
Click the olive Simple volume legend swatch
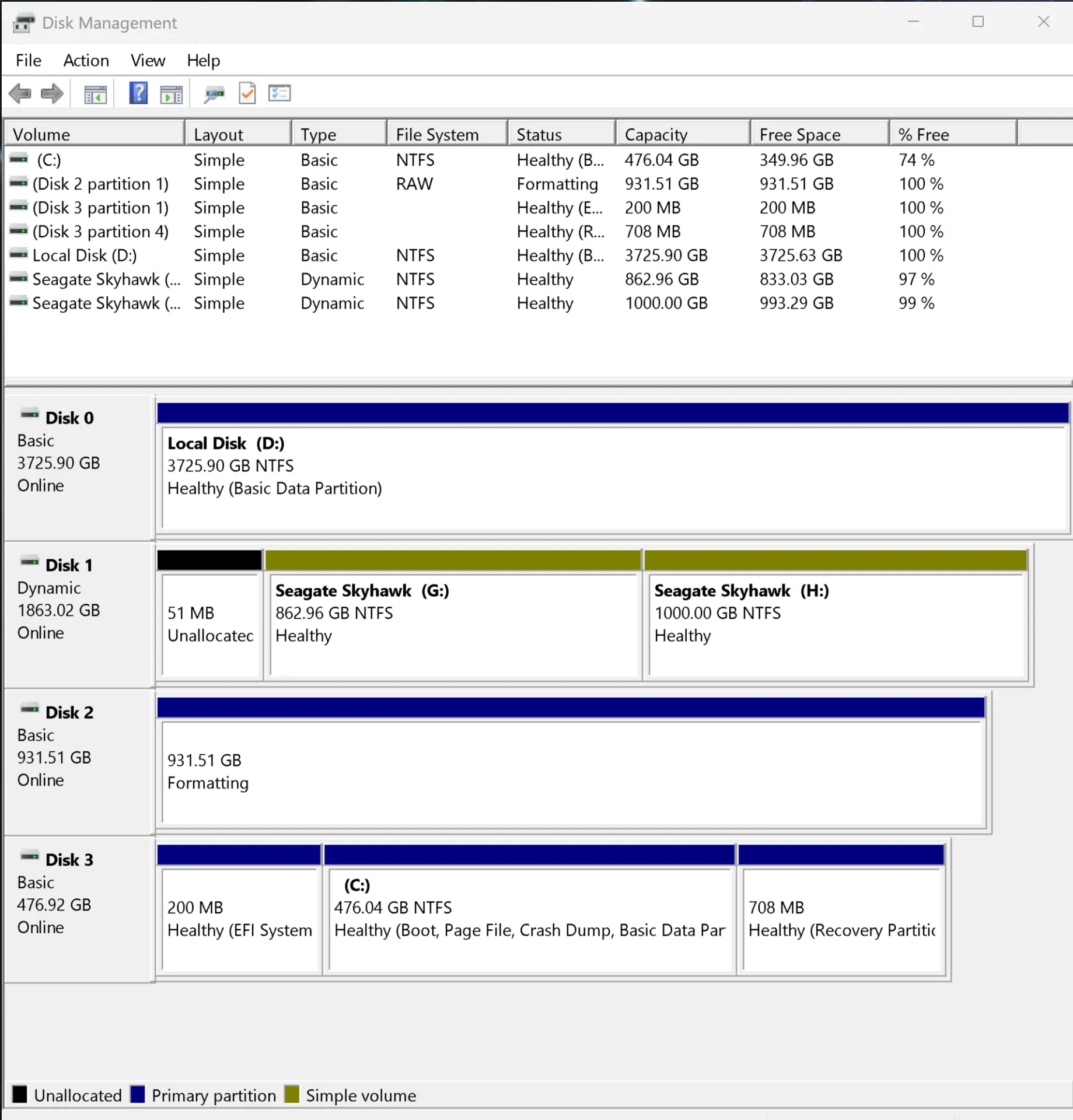(292, 1094)
